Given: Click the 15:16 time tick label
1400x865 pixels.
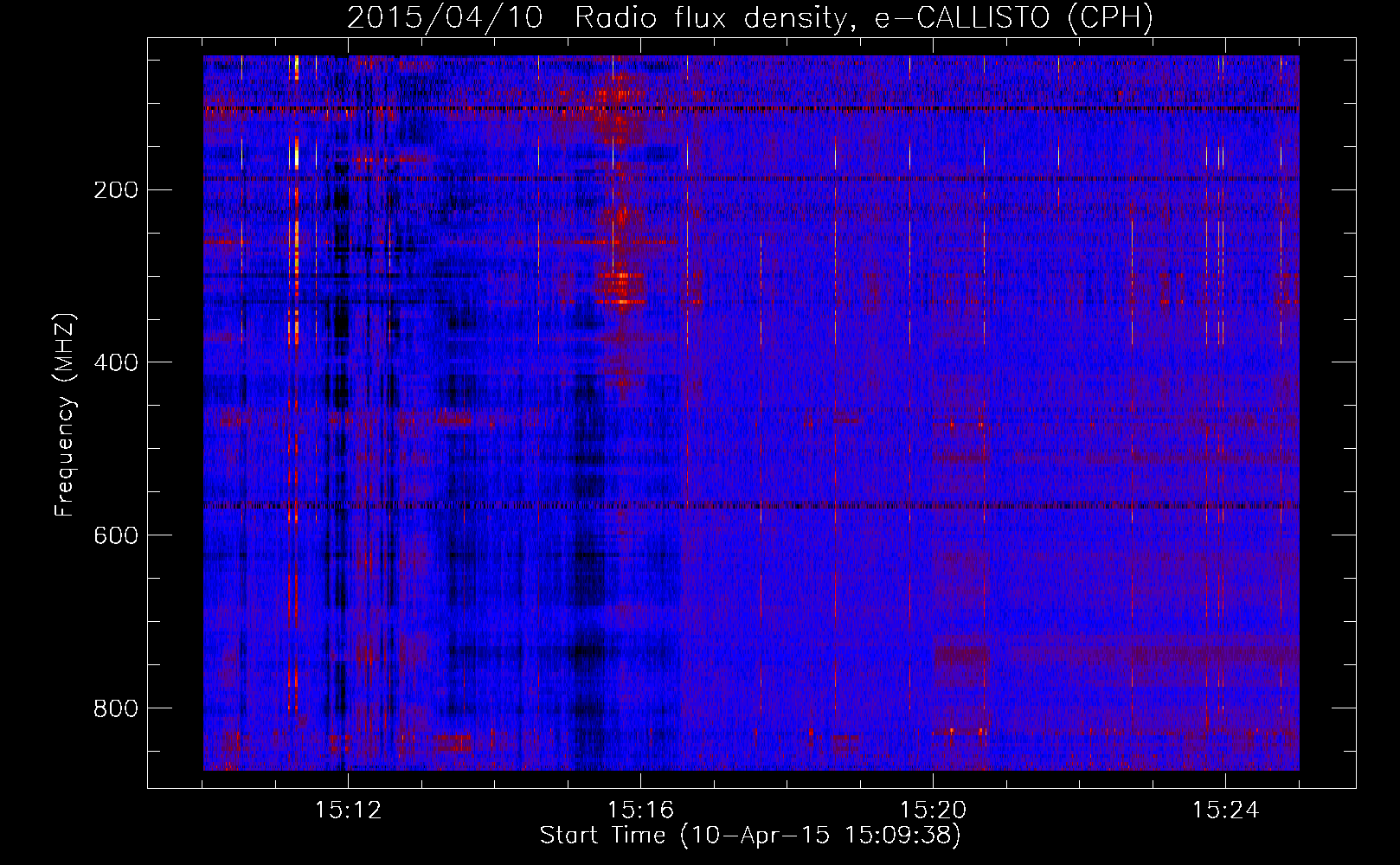Looking at the screenshot, I should (640, 811).
